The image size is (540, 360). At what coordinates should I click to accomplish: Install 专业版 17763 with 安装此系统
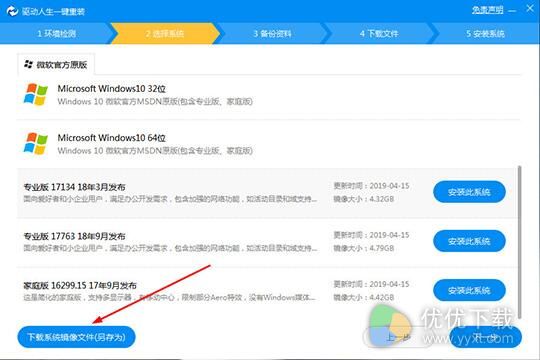(x=469, y=241)
